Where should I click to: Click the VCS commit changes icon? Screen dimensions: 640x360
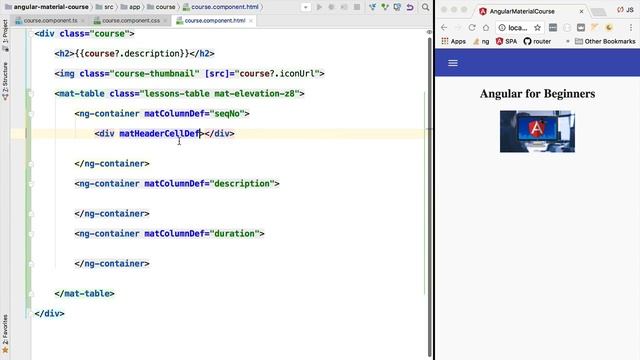[384, 7]
